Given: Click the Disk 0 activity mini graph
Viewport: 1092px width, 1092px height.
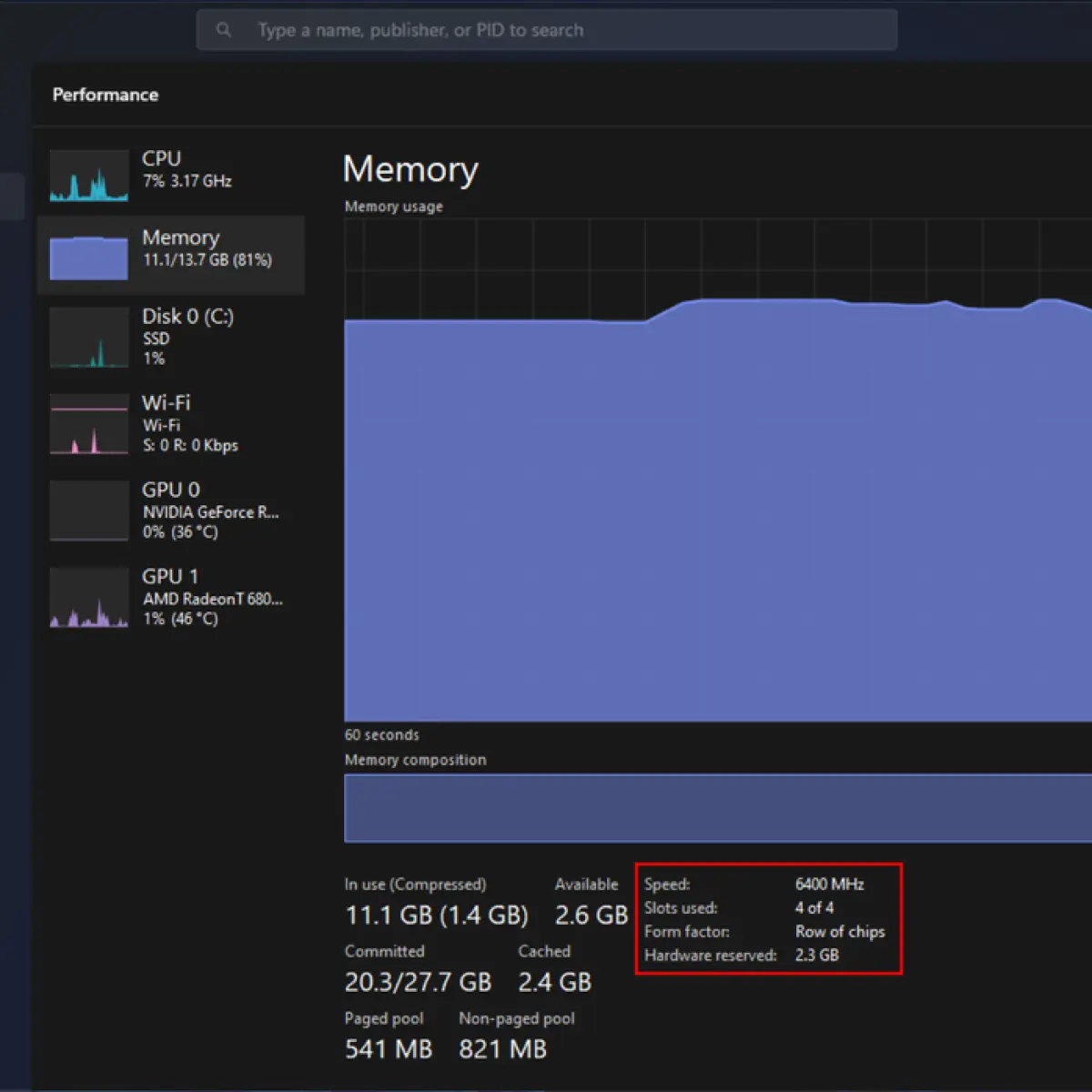Looking at the screenshot, I should point(89,338).
